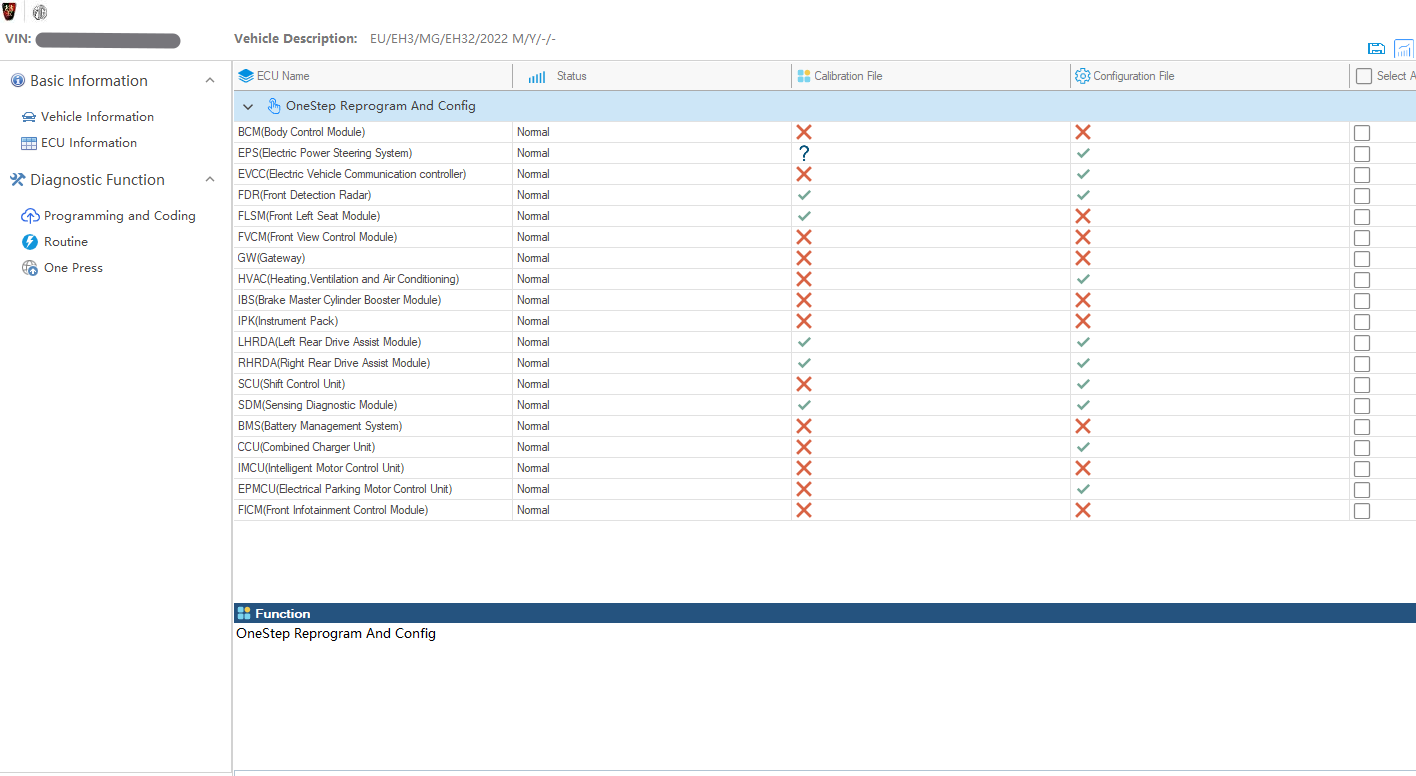
Task: Tick the Select All checkbox
Action: (1363, 76)
